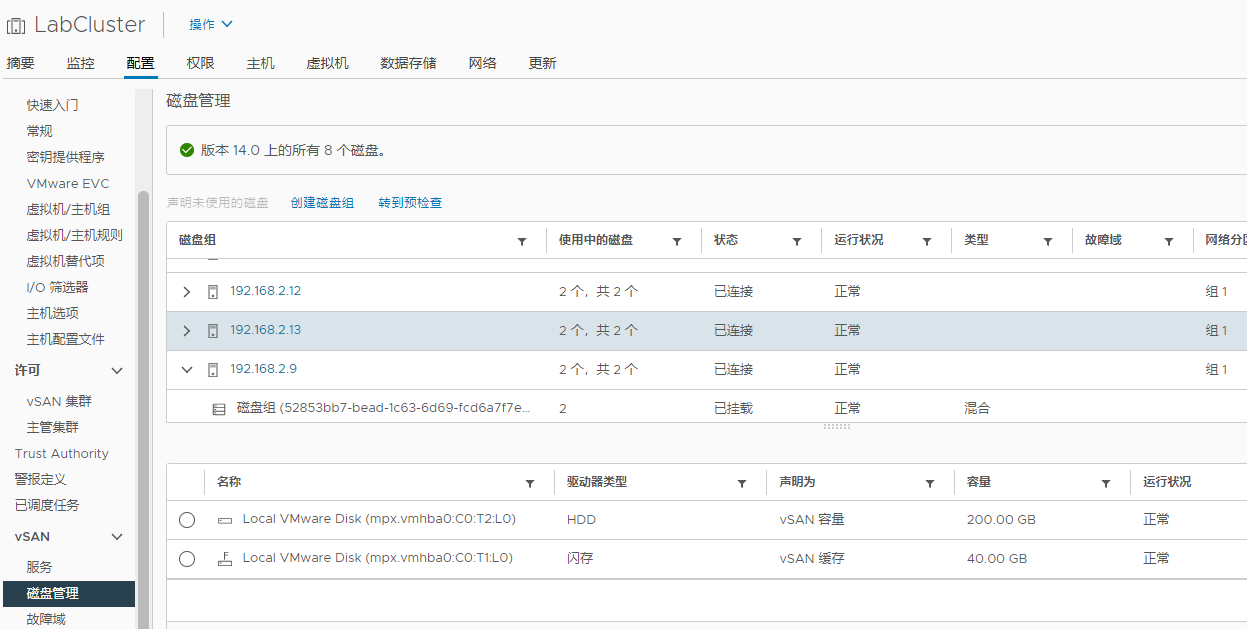Screen dimensions: 1247x629
Task: Open 故障域 in sidebar
Action: pyautogui.click(x=46, y=619)
